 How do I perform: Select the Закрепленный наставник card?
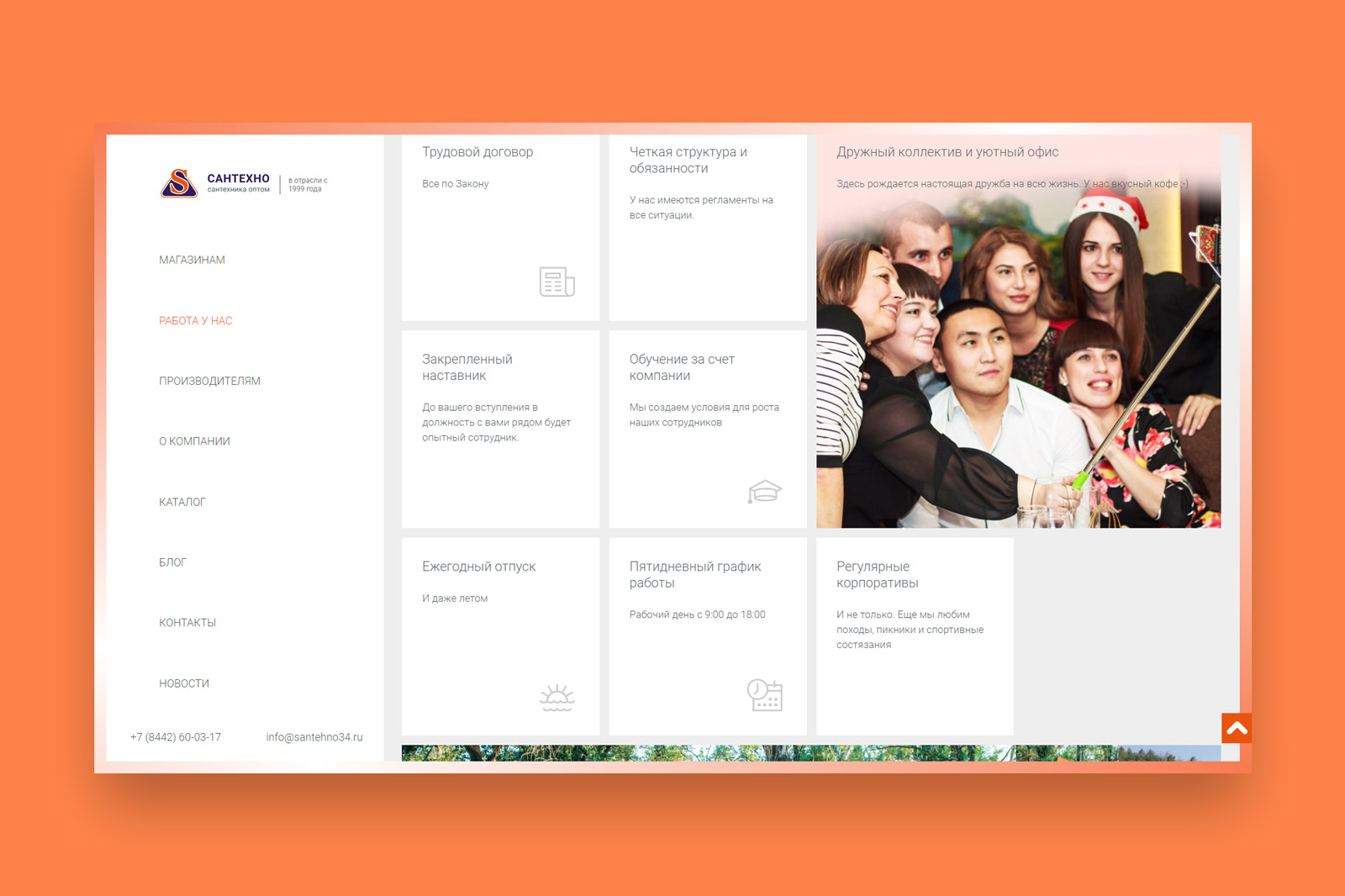500,429
